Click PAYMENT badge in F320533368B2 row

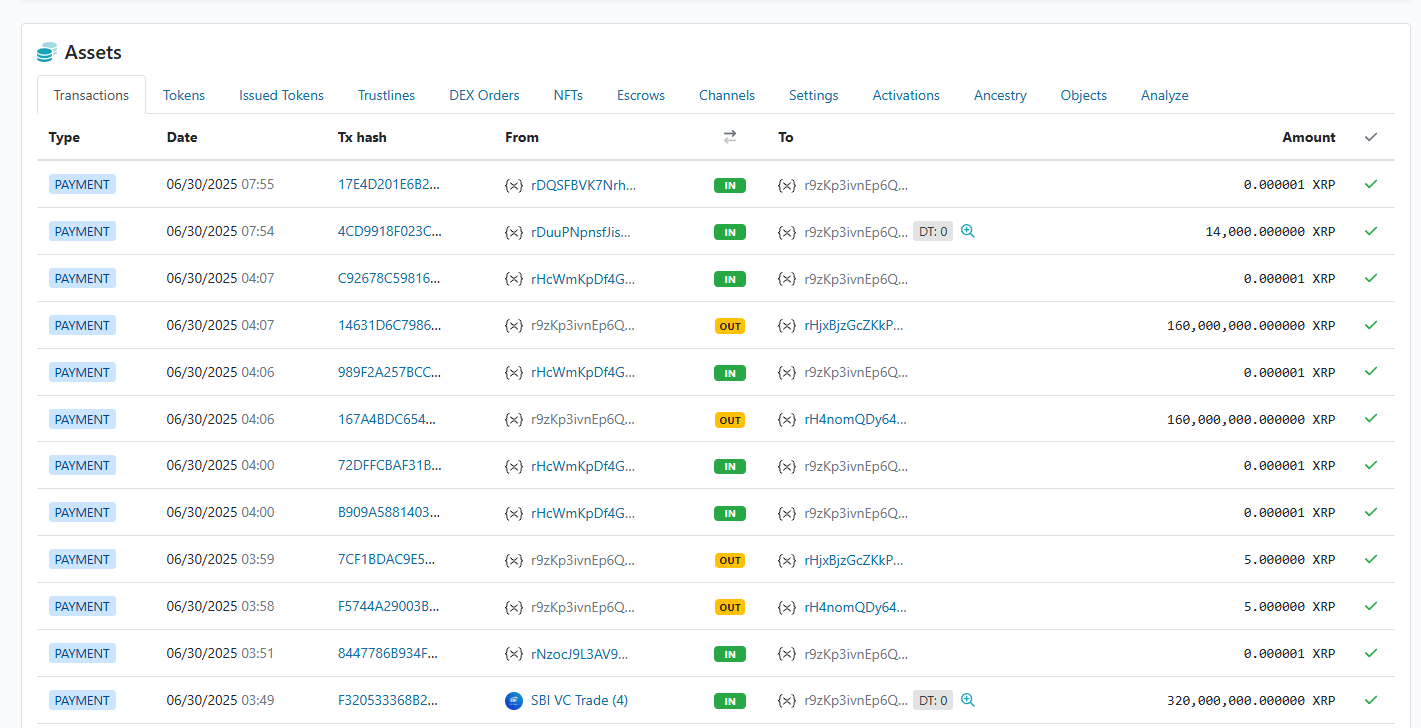click(82, 700)
